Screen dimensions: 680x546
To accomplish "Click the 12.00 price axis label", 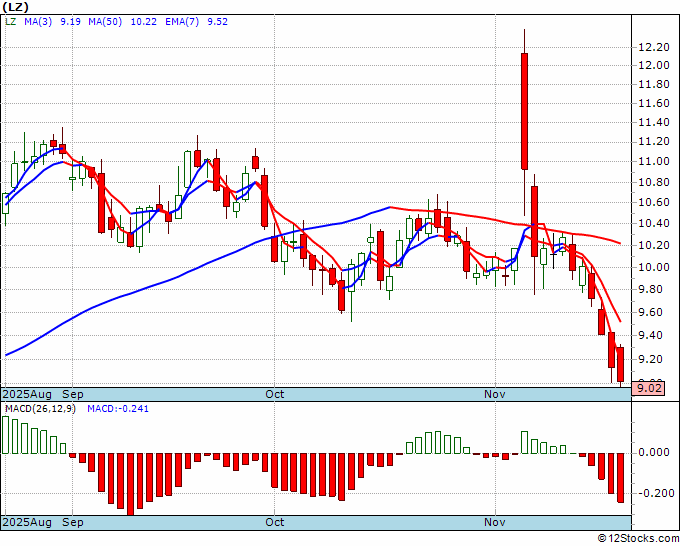I will [654, 65].
